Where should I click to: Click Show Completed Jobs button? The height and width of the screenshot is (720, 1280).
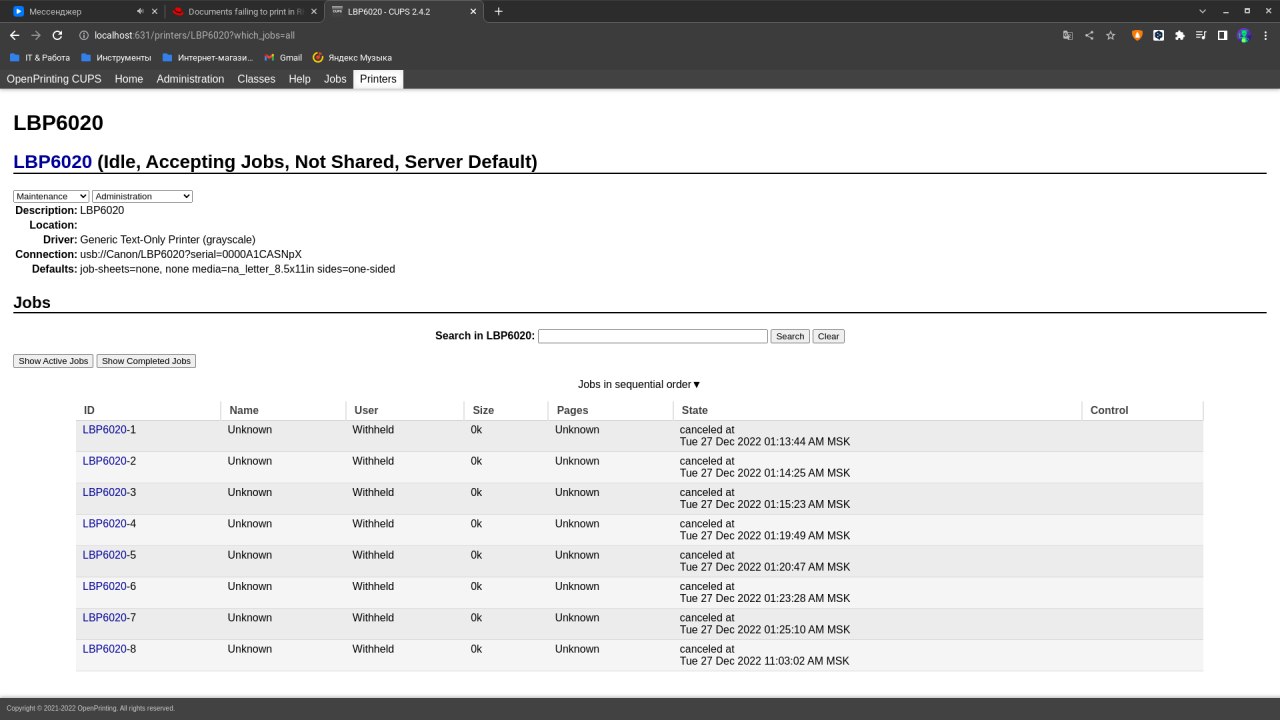(x=146, y=361)
